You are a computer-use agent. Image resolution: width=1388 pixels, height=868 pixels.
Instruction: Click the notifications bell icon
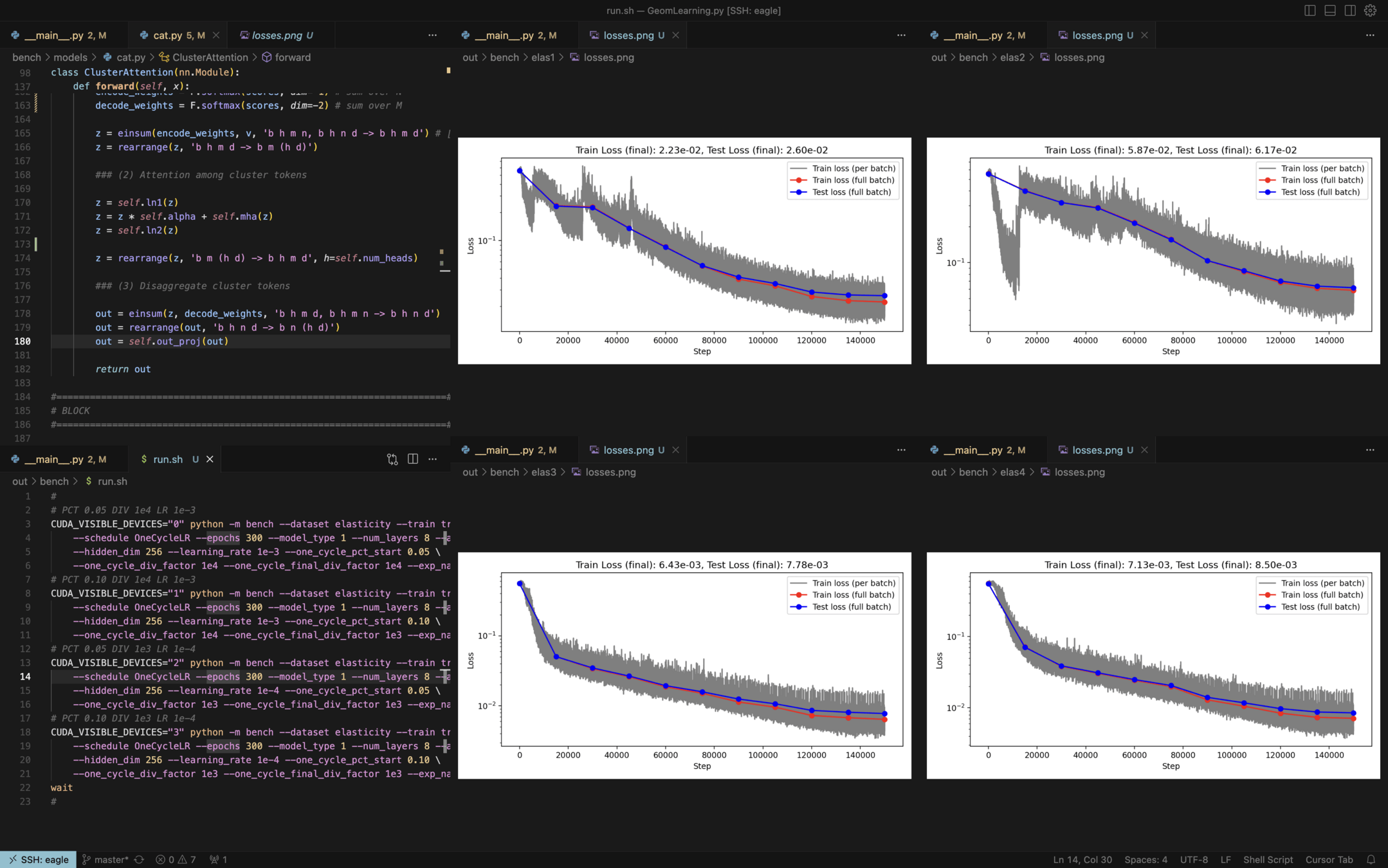(x=1371, y=860)
